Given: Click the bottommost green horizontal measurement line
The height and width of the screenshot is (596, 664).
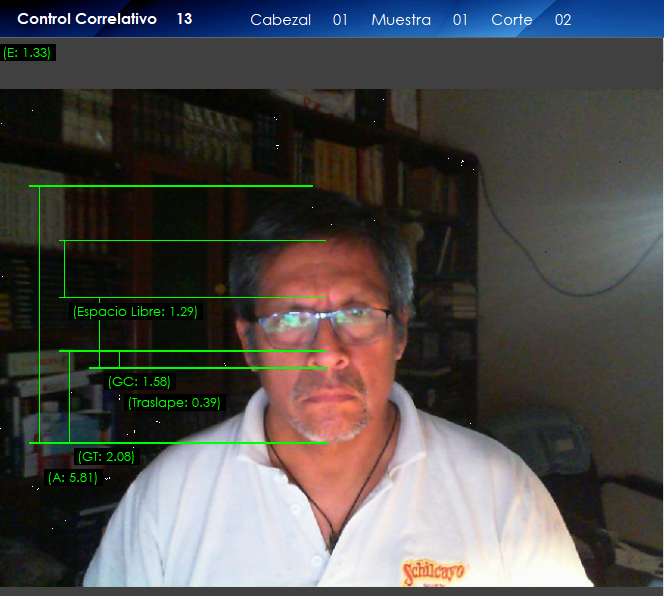Looking at the screenshot, I should pyautogui.click(x=178, y=442).
